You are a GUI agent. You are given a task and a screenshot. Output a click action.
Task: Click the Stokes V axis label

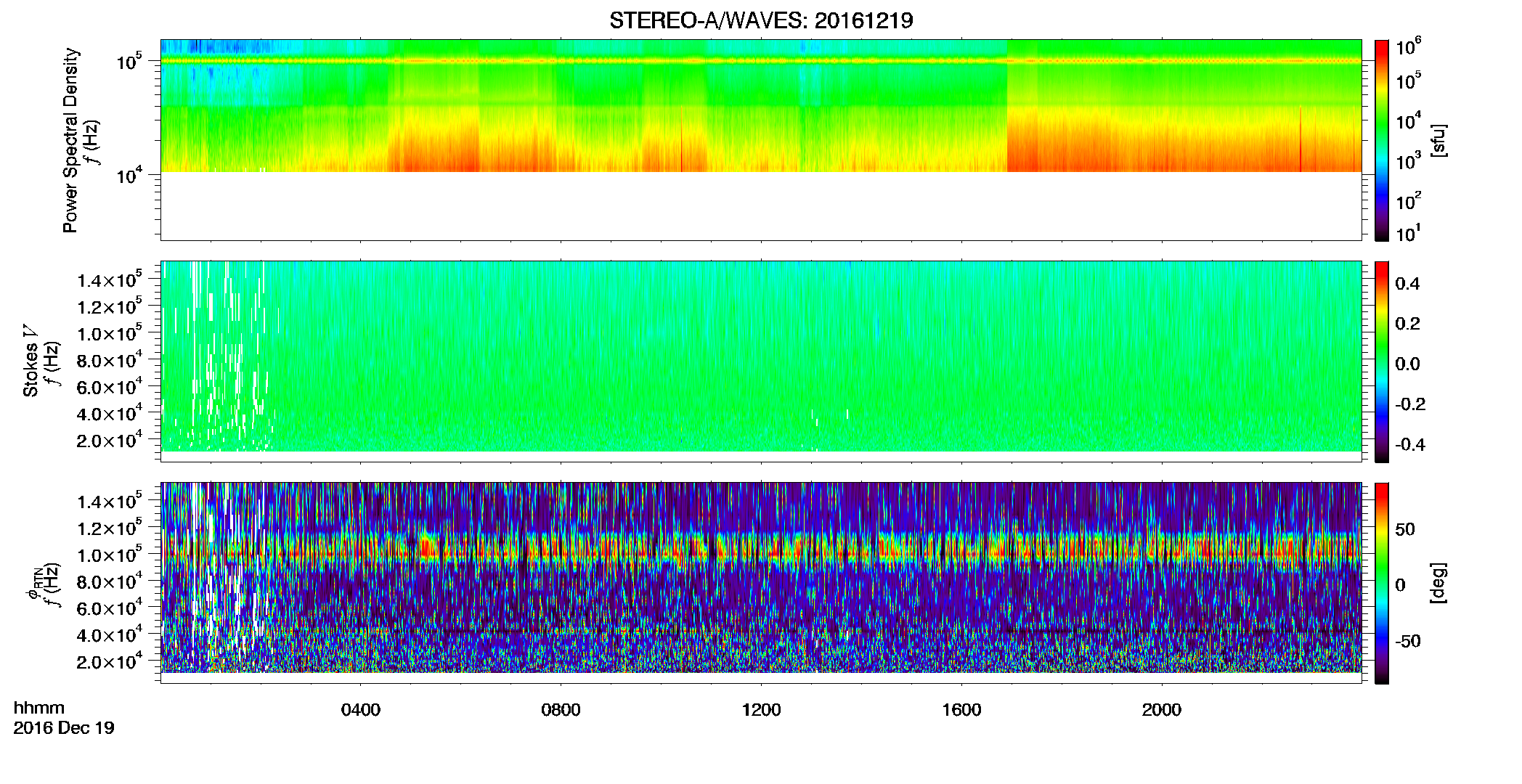click(x=30, y=361)
